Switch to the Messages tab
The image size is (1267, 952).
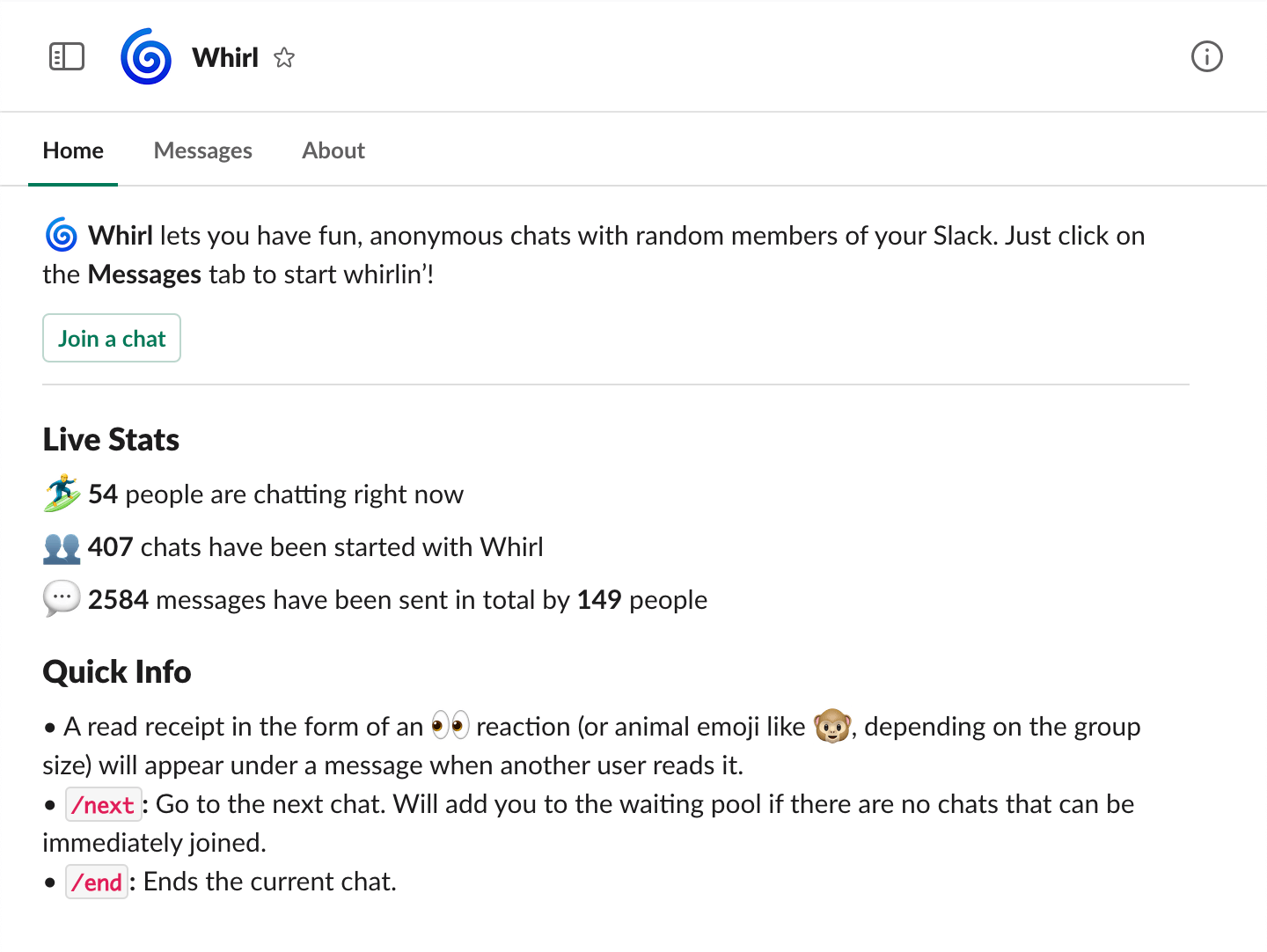203,150
